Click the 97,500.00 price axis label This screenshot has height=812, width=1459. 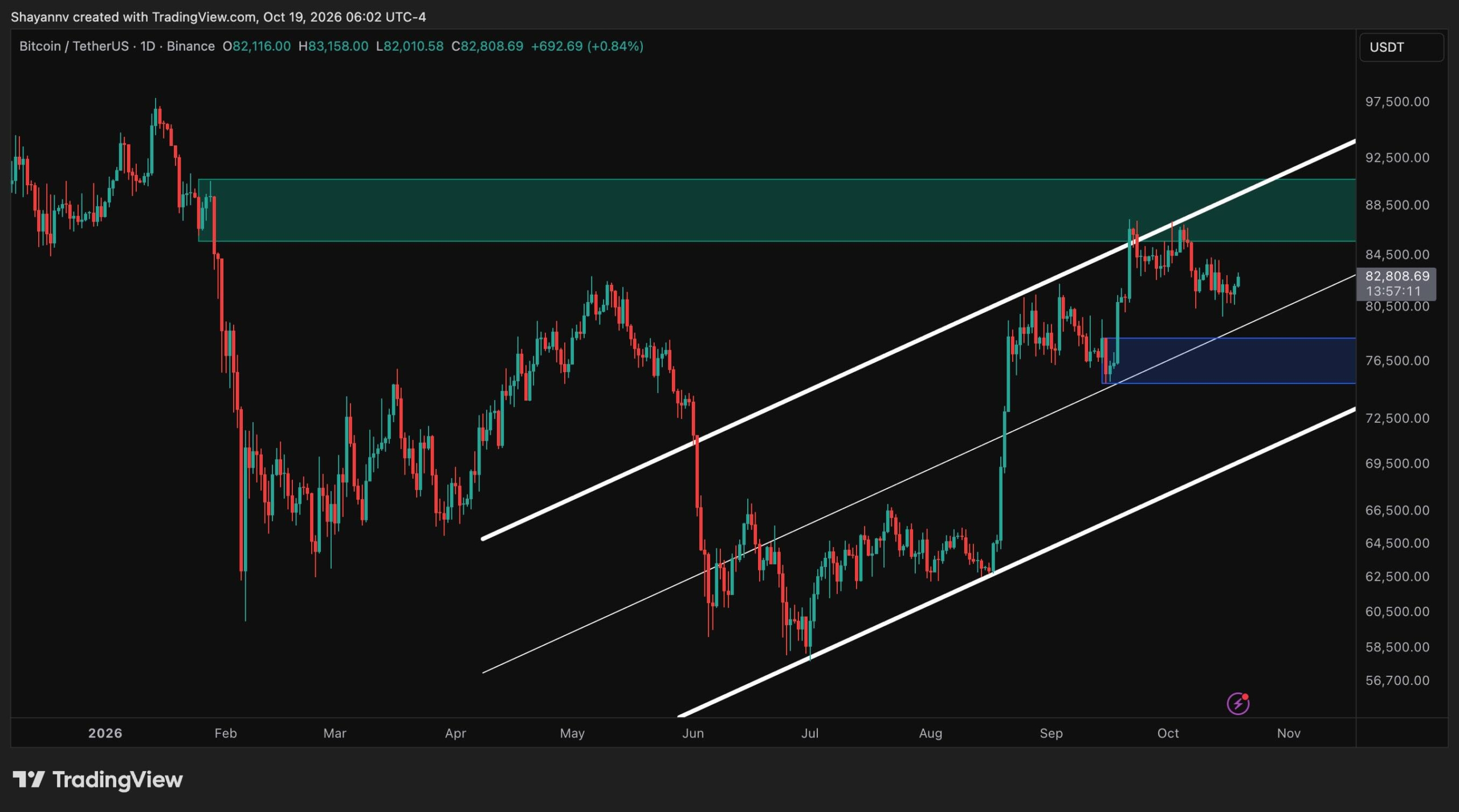1397,101
